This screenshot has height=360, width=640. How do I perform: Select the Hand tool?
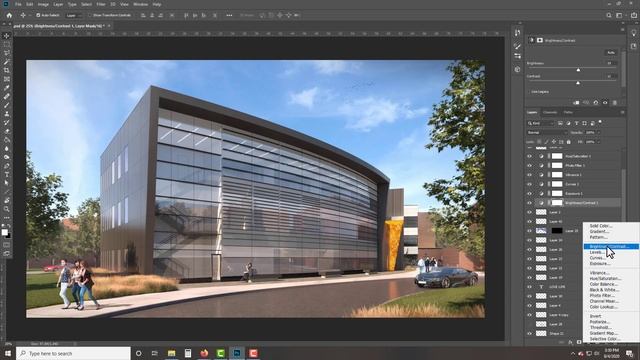pos(7,200)
